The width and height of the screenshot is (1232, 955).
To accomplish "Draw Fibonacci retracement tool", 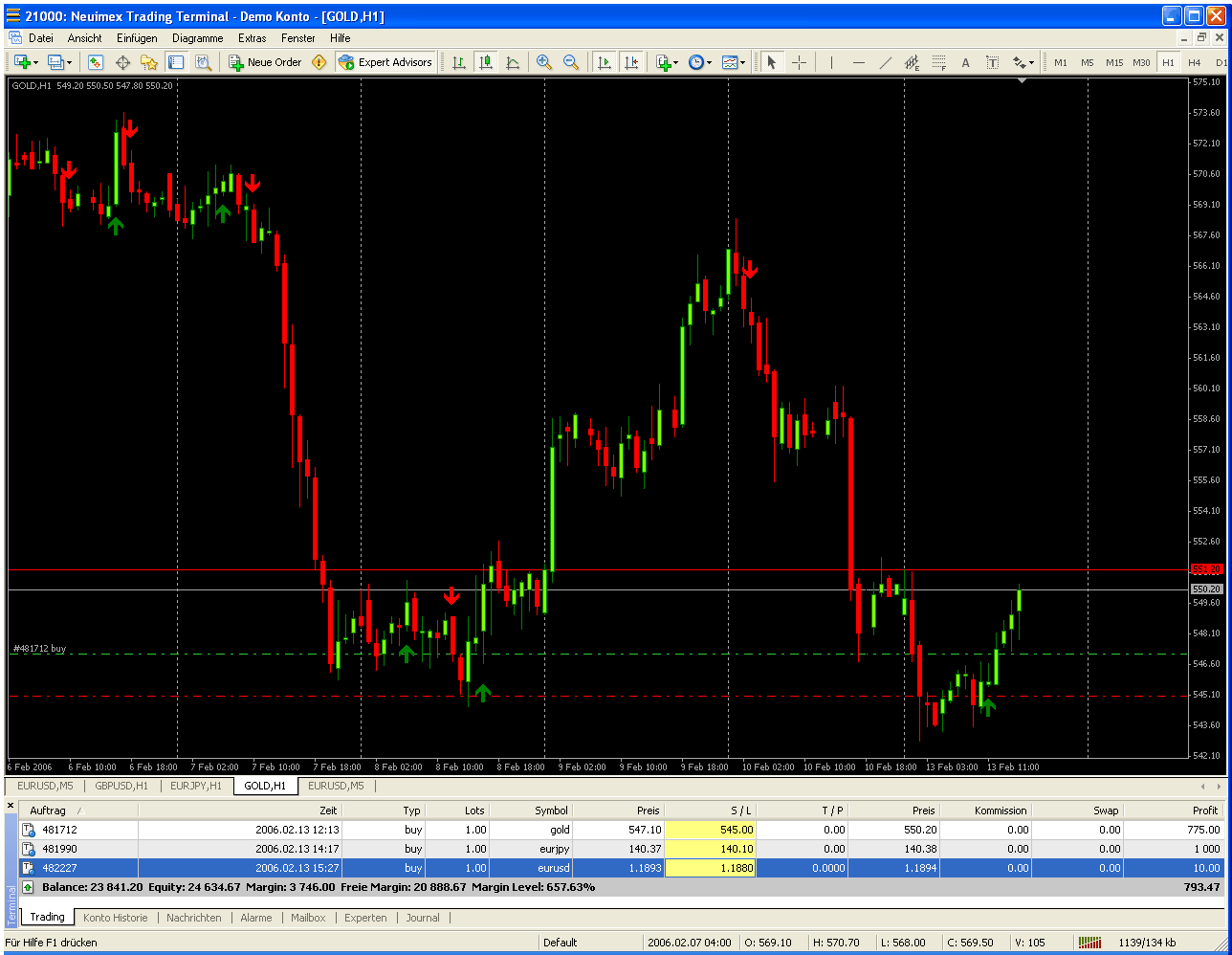I will [938, 62].
